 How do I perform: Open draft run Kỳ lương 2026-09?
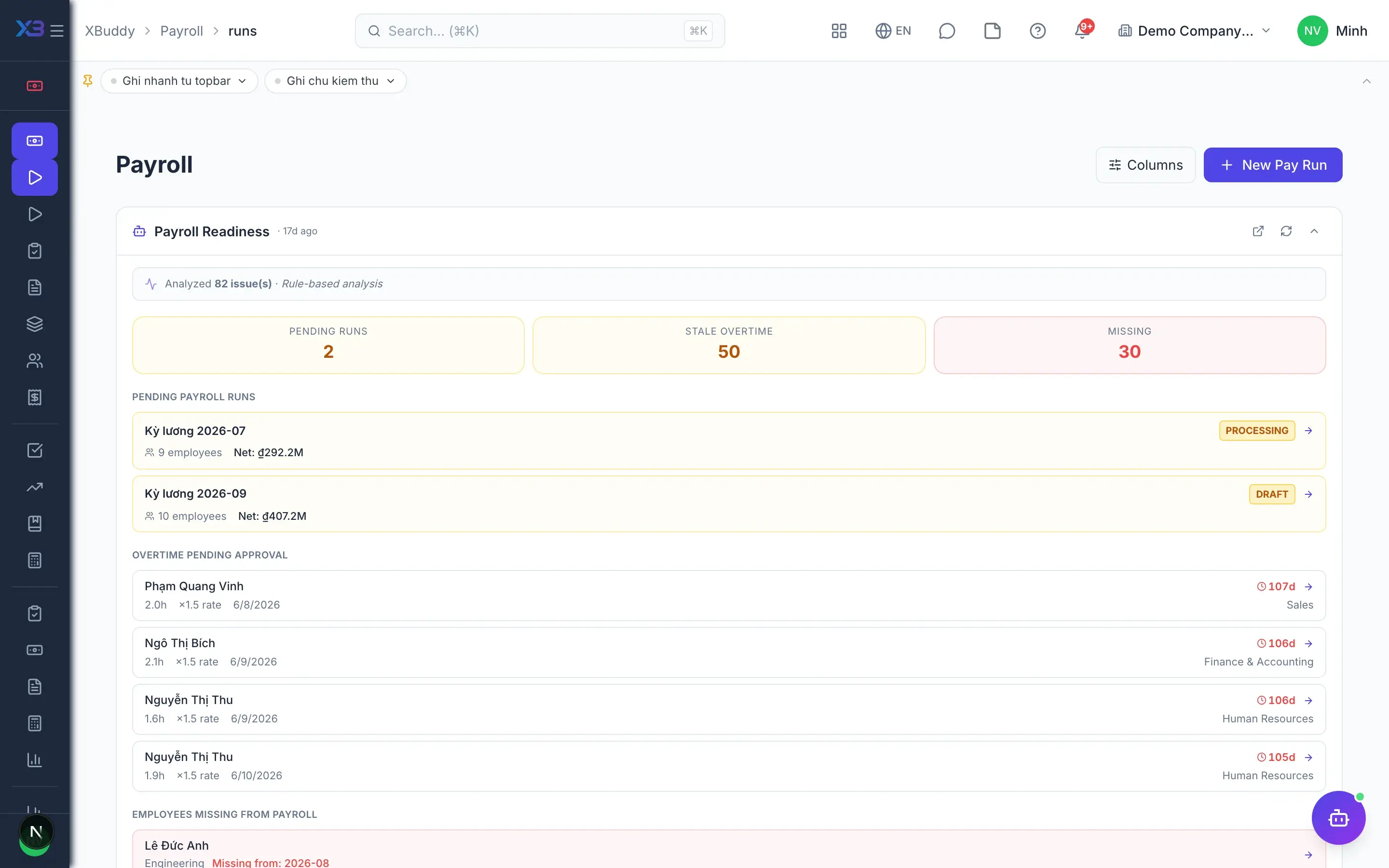click(728, 504)
